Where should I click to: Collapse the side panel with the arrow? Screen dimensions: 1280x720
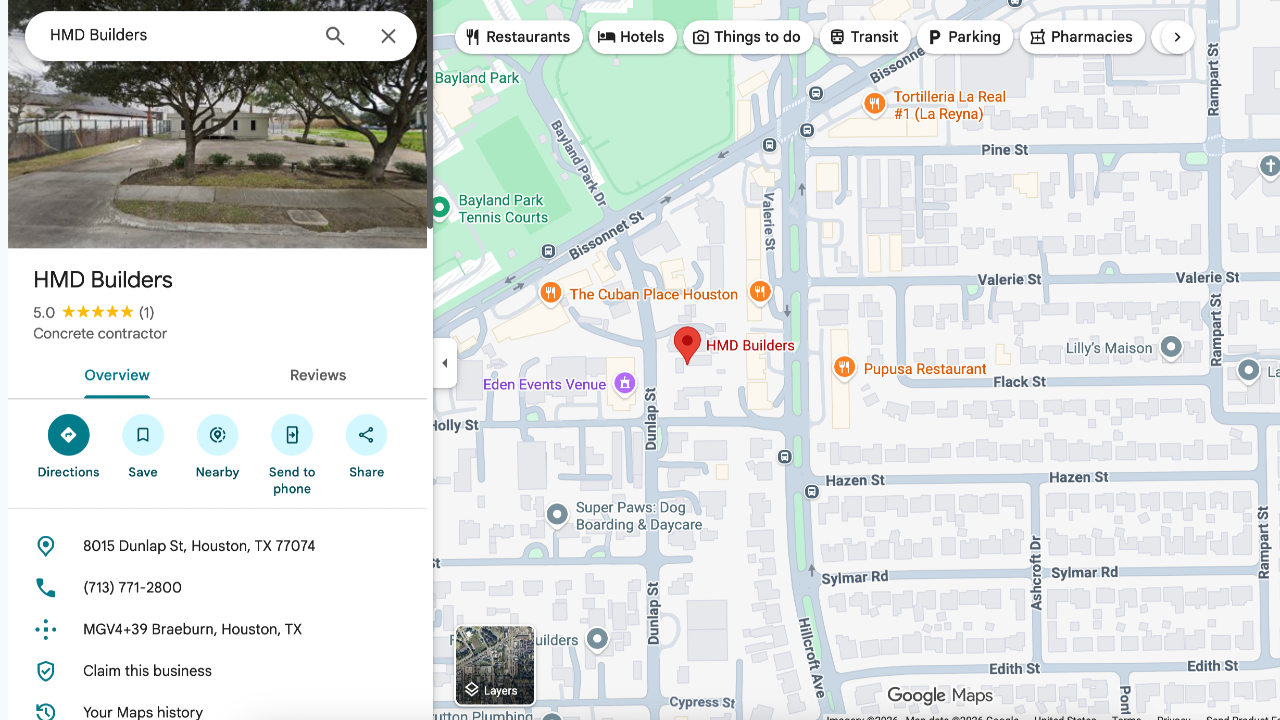(x=445, y=363)
